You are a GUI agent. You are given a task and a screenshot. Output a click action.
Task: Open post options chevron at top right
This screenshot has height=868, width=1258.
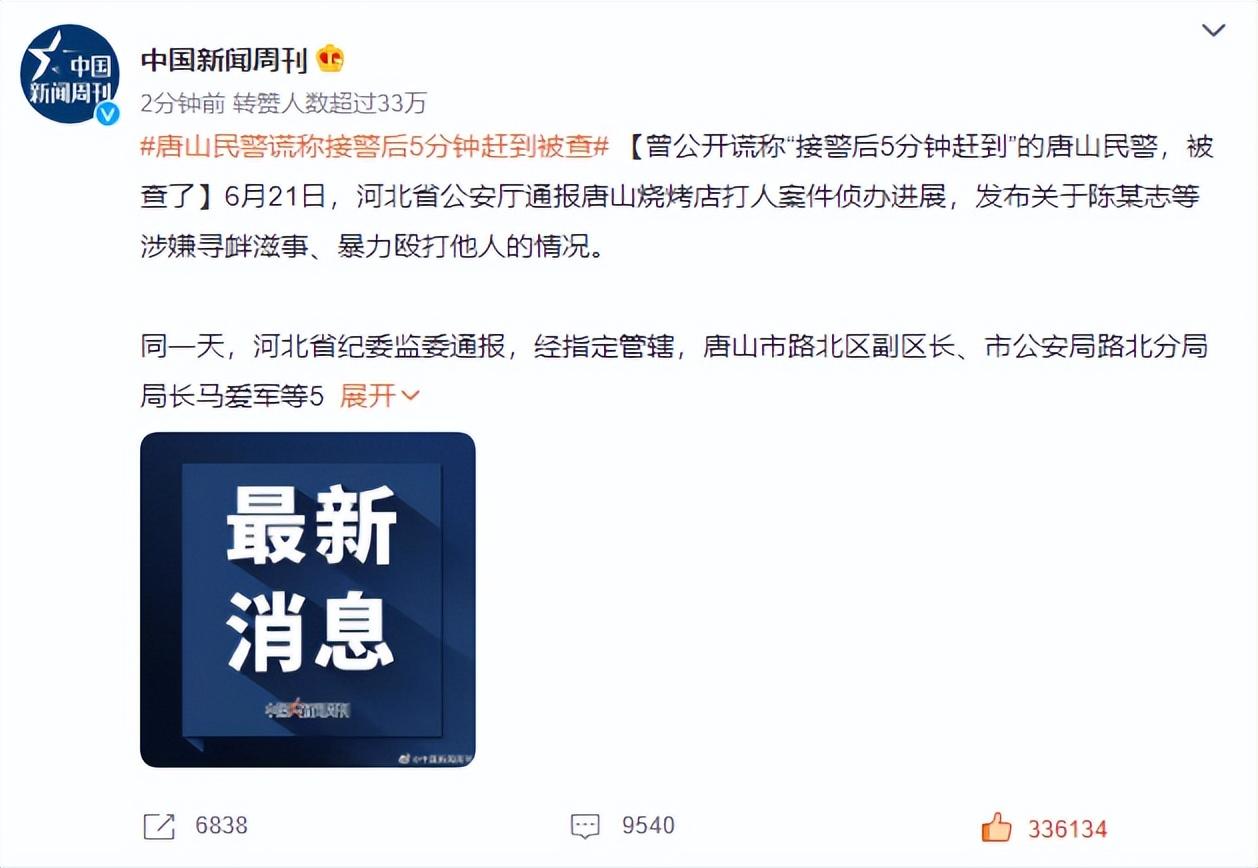(1213, 31)
